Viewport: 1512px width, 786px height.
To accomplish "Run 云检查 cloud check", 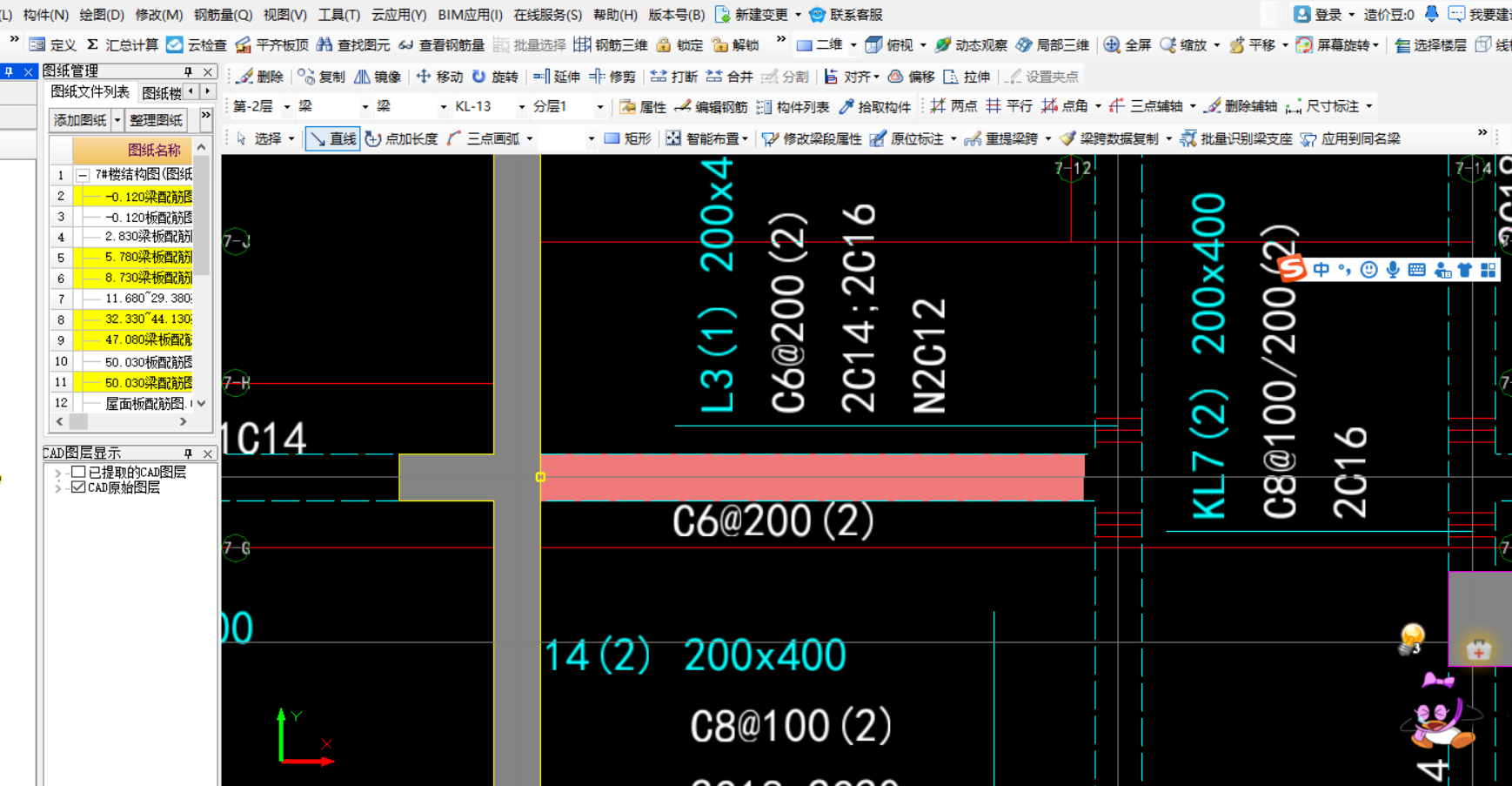I will point(197,44).
